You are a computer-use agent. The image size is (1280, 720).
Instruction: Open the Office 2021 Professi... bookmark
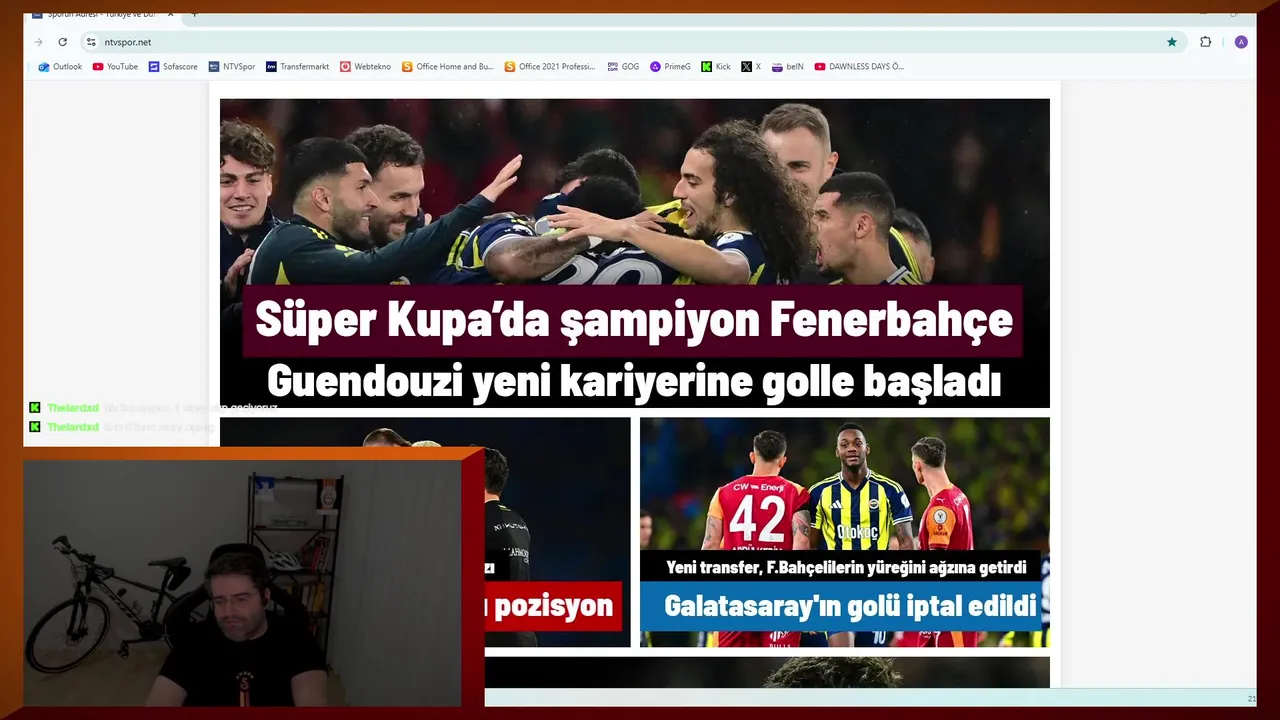pyautogui.click(x=550, y=67)
